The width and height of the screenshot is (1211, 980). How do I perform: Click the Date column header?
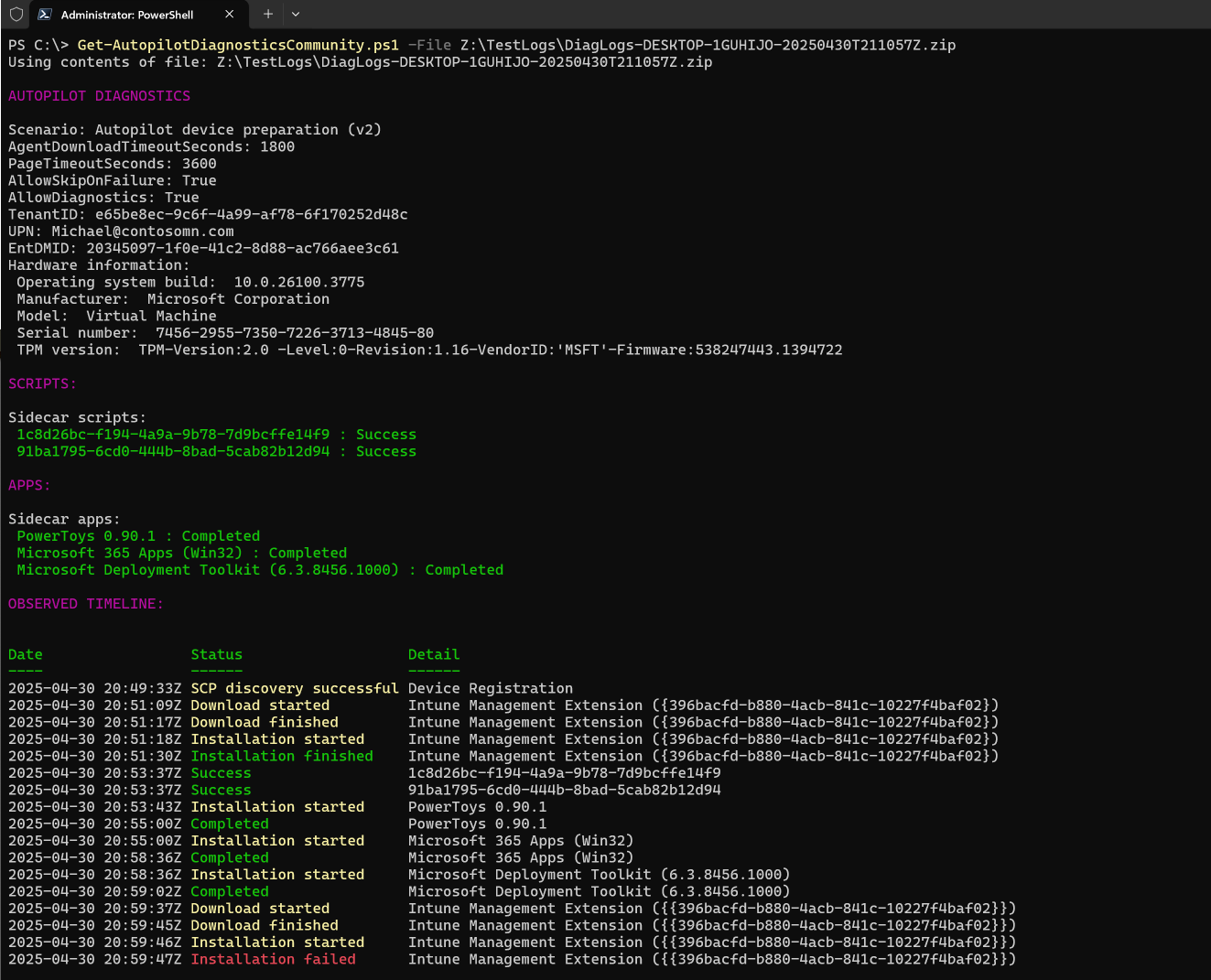(26, 654)
